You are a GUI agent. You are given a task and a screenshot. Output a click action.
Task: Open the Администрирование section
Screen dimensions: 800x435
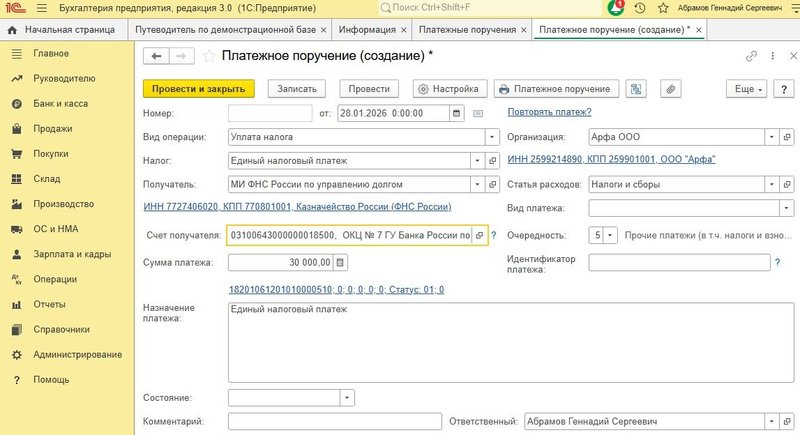[x=78, y=354]
